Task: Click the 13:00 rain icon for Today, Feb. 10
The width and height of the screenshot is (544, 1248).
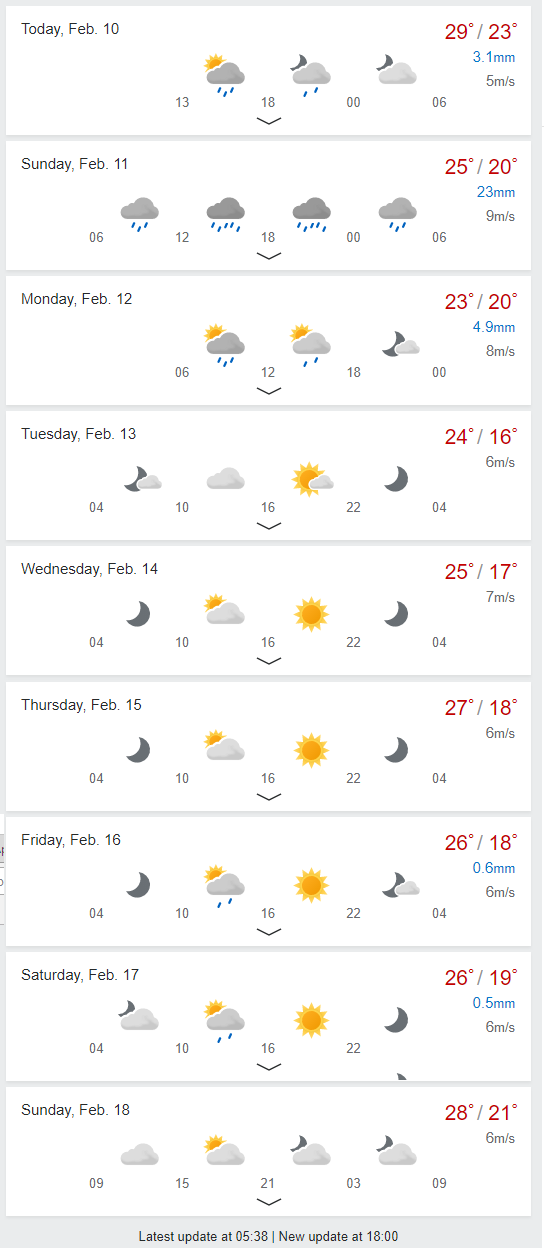Action: (x=225, y=75)
